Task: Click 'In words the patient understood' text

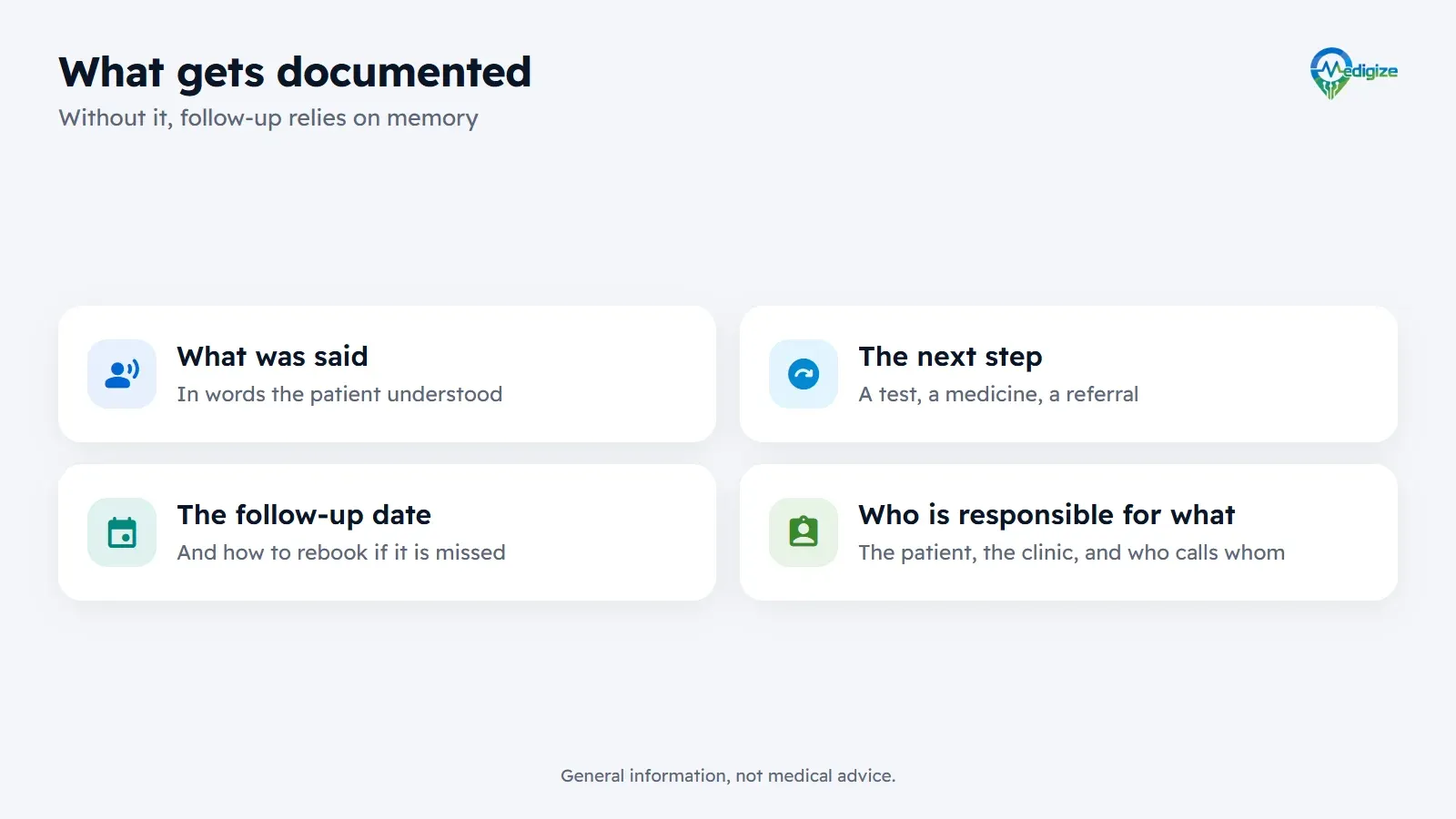Action: (x=339, y=394)
